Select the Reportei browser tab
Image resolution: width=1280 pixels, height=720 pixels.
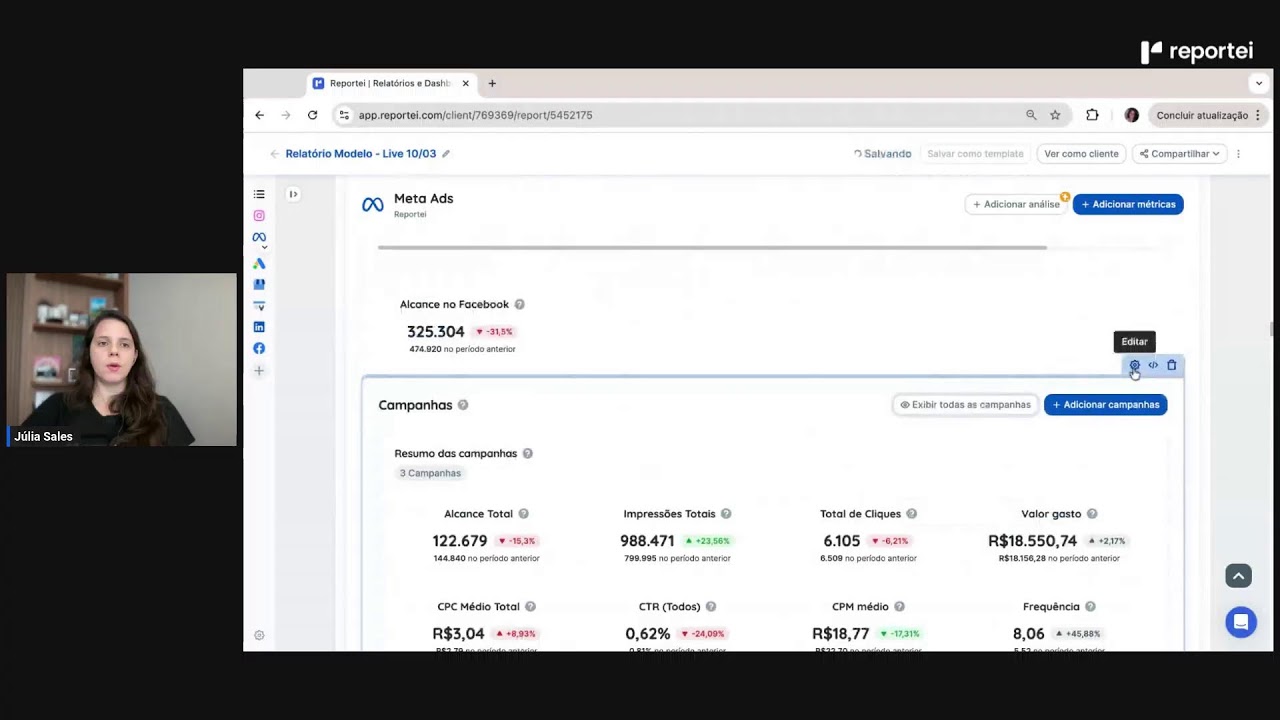tap(390, 83)
